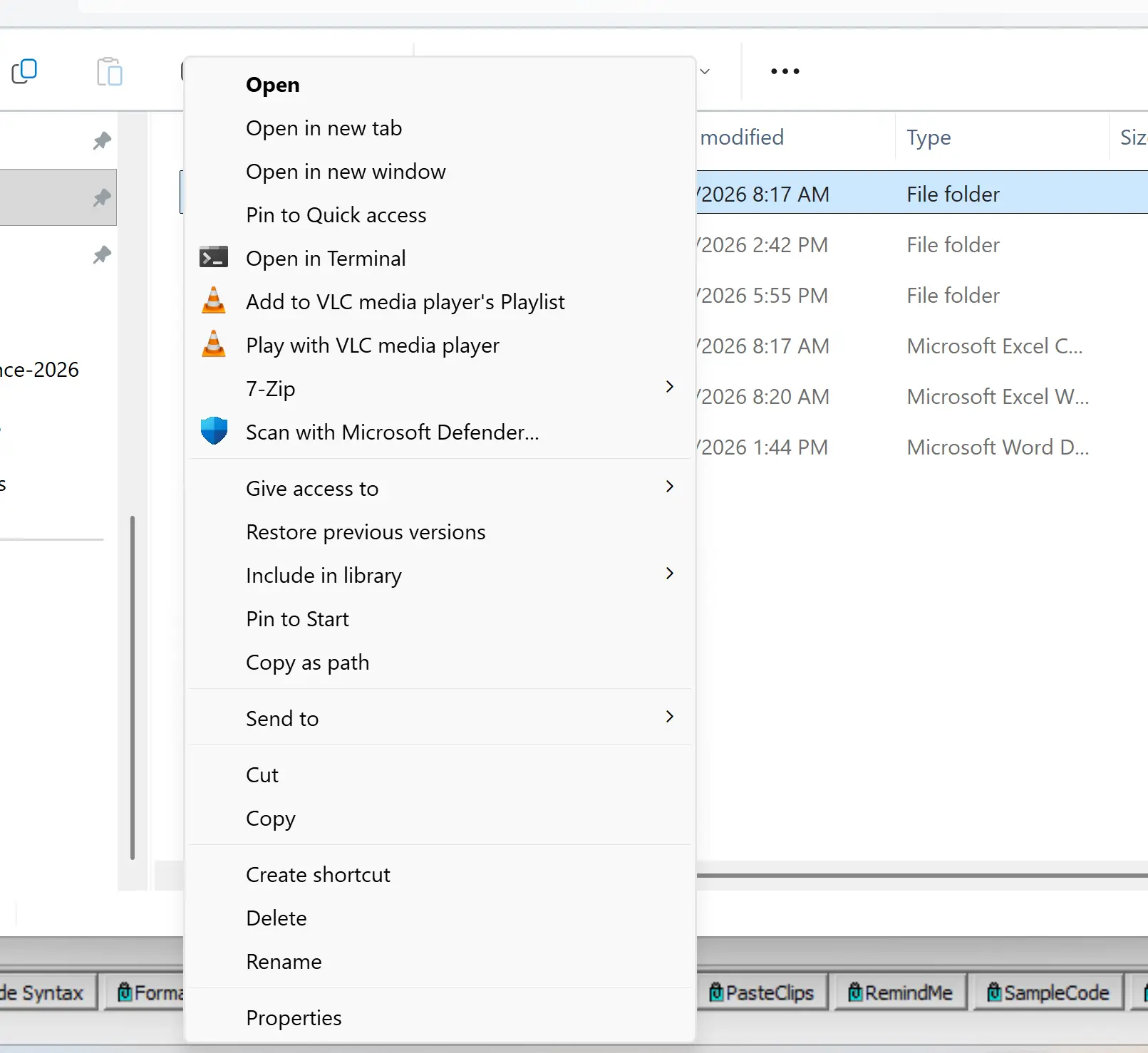Open the 7-Zip menu entry
Screen dimensions: 1148x1053
pyautogui.click(x=440, y=389)
